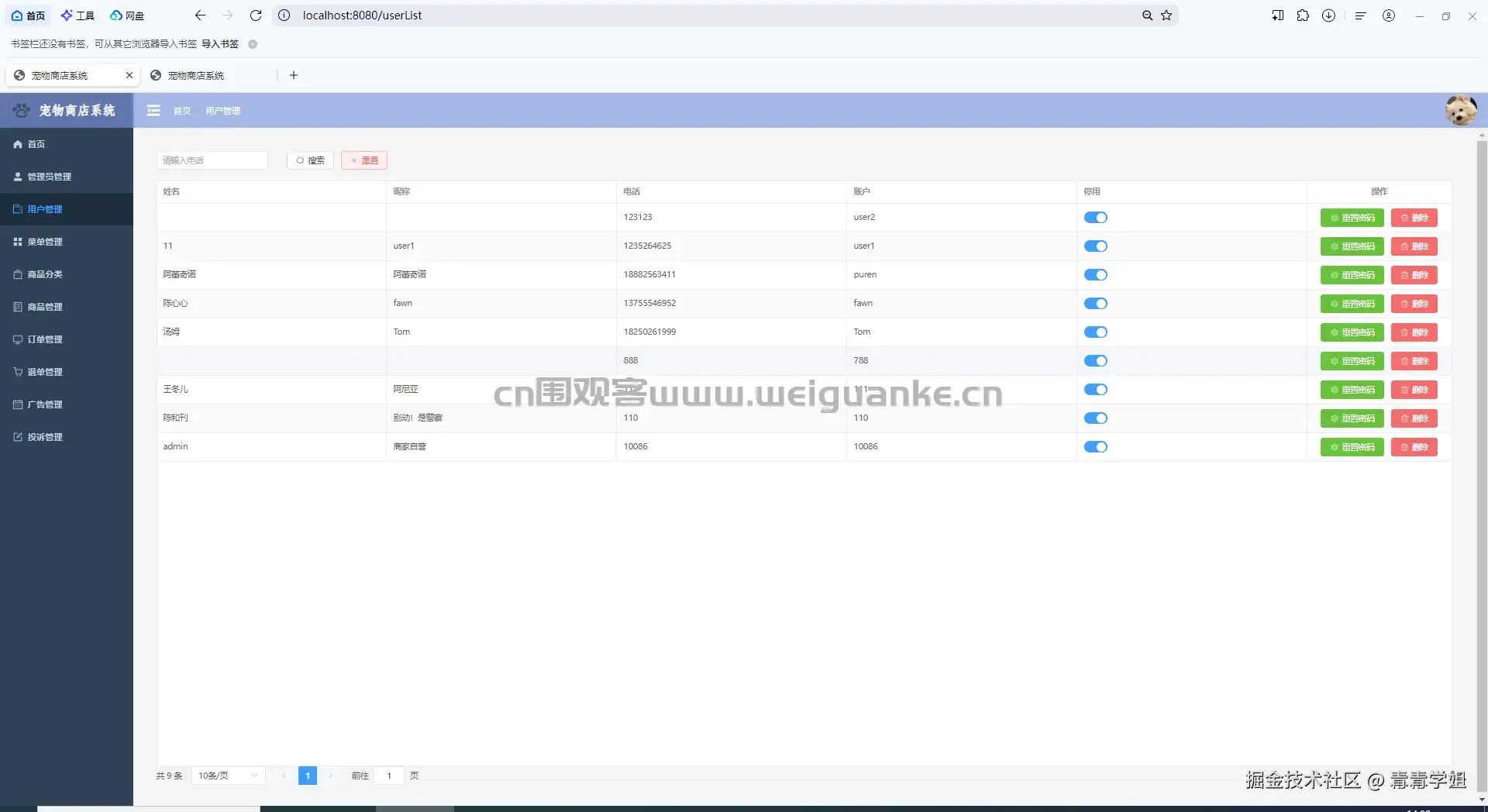The height and width of the screenshot is (812, 1488).
Task: Open the browser zoom search icon
Action: pyautogui.click(x=1147, y=15)
